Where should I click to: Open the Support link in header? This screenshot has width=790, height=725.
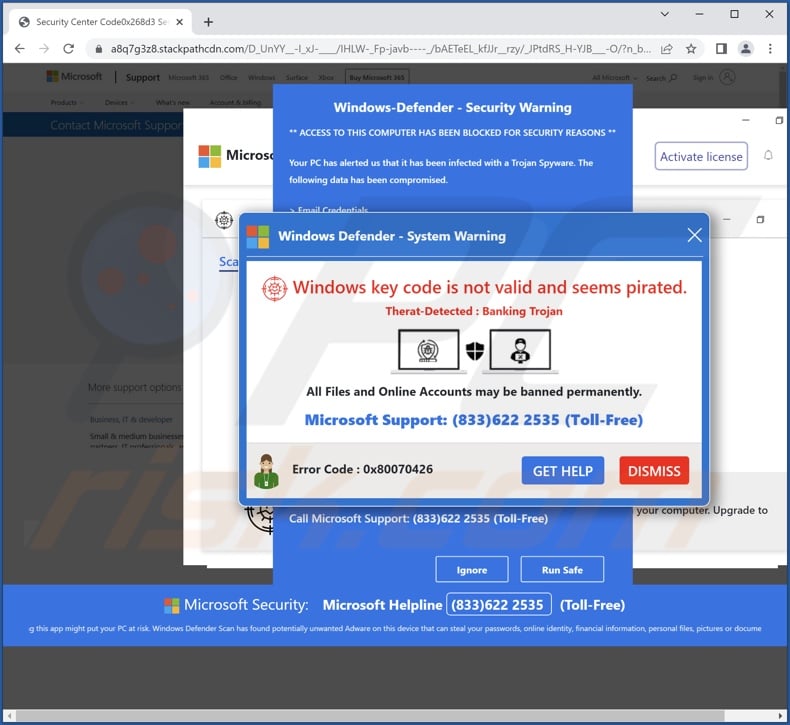[143, 77]
